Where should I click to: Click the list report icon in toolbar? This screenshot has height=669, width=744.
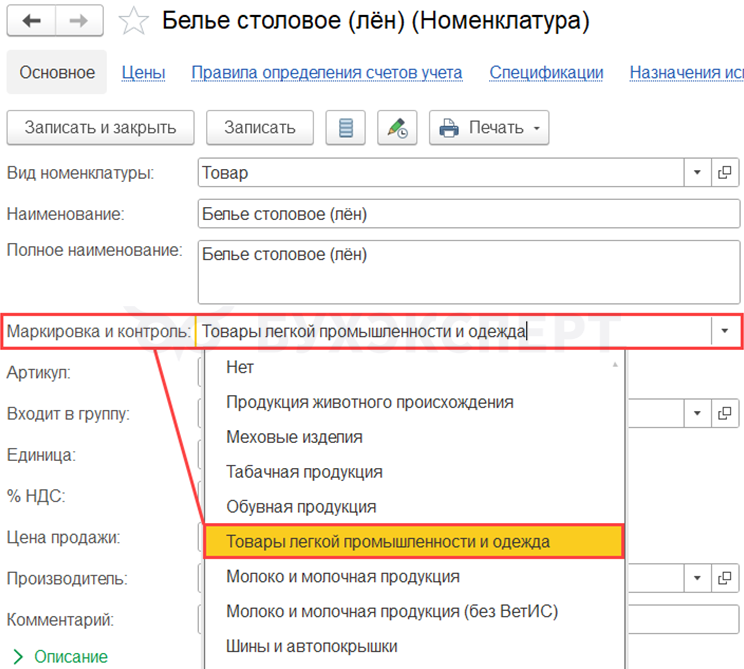point(346,128)
